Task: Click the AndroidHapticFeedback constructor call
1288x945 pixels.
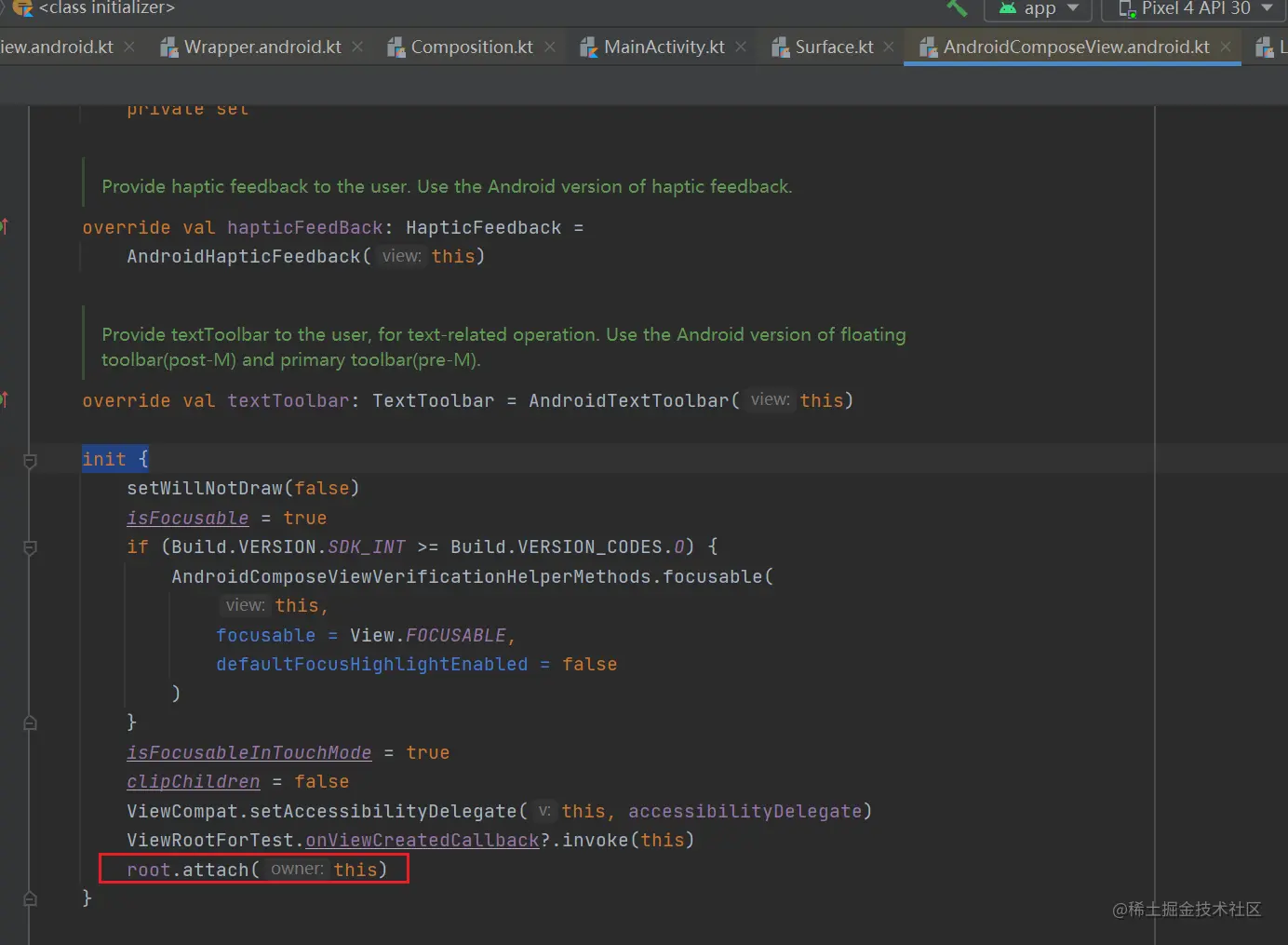Action: (243, 257)
